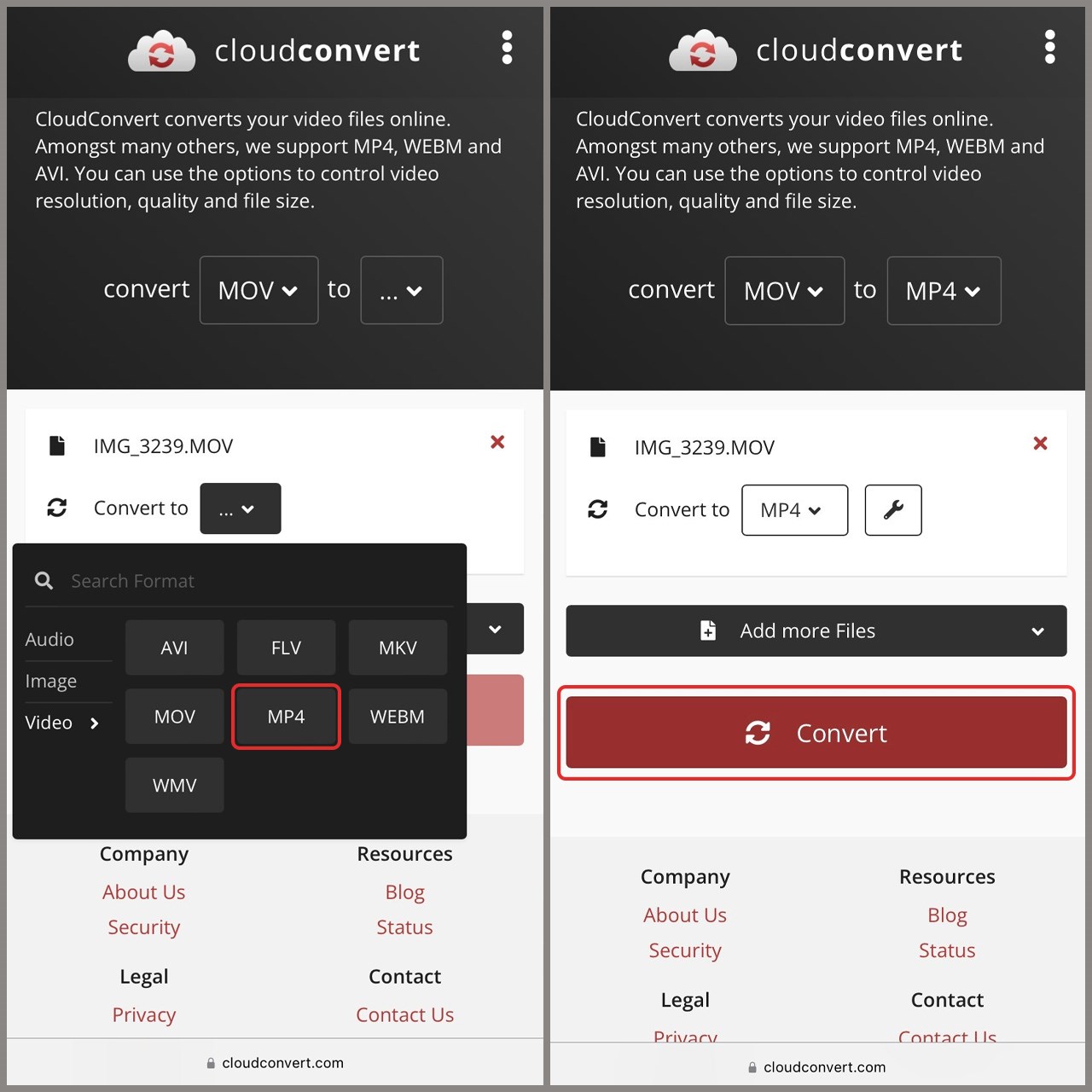
Task: Expand partially hidden dark dropdown chevron behind popup
Action: 495,630
